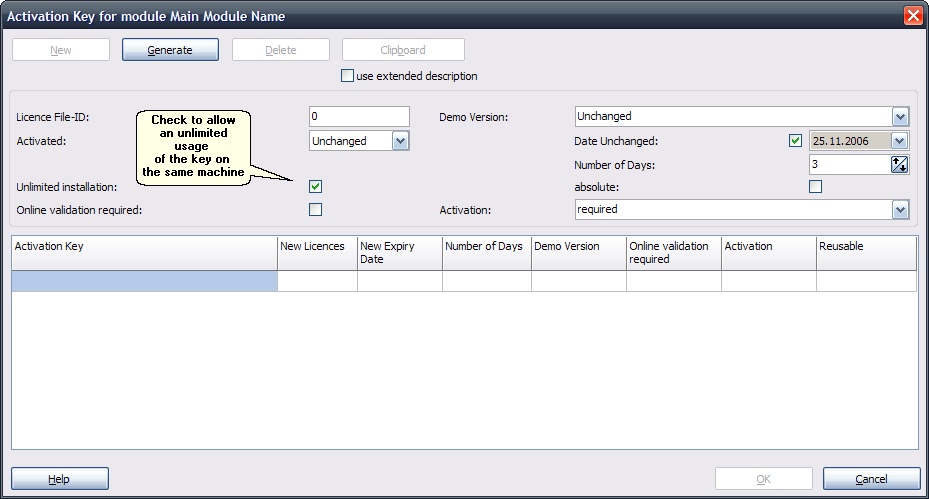This screenshot has width=929, height=499.
Task: Click the Licence File-ID input field
Action: click(359, 117)
